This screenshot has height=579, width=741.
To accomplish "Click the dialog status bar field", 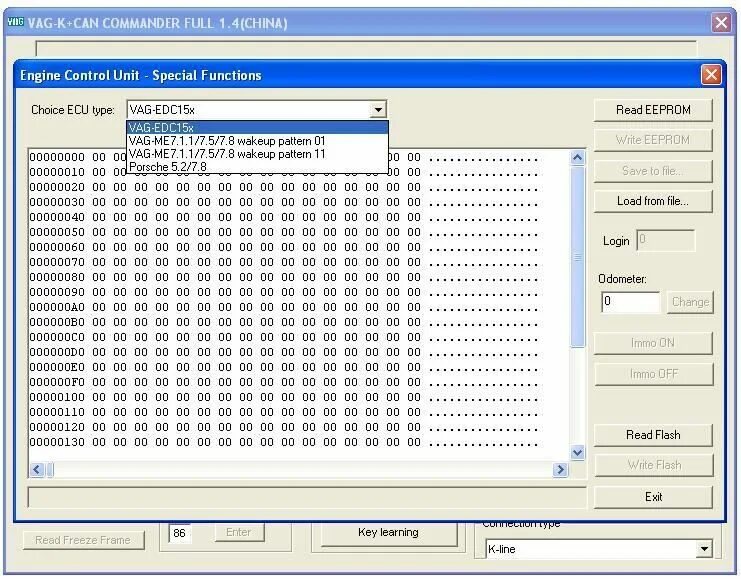I will (307, 497).
